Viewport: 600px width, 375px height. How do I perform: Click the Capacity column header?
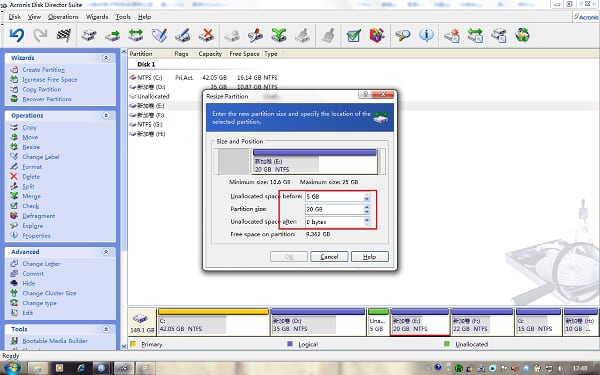click(x=210, y=54)
